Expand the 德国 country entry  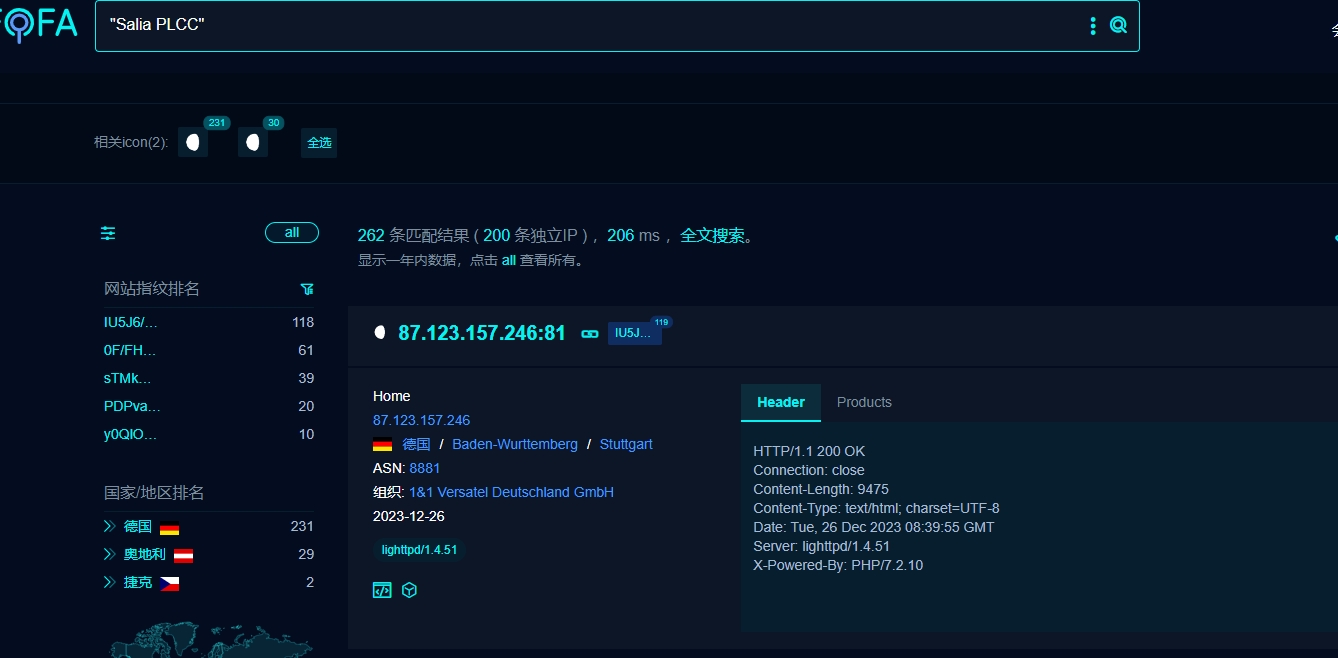point(110,526)
